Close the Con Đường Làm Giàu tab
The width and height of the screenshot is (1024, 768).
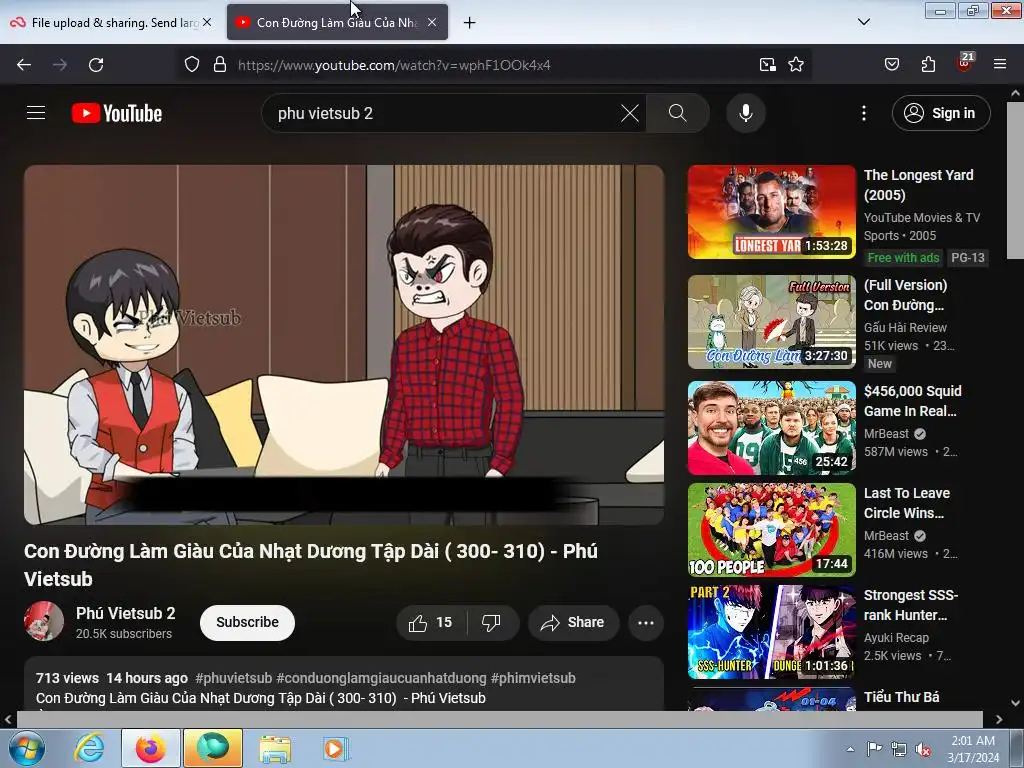(432, 22)
